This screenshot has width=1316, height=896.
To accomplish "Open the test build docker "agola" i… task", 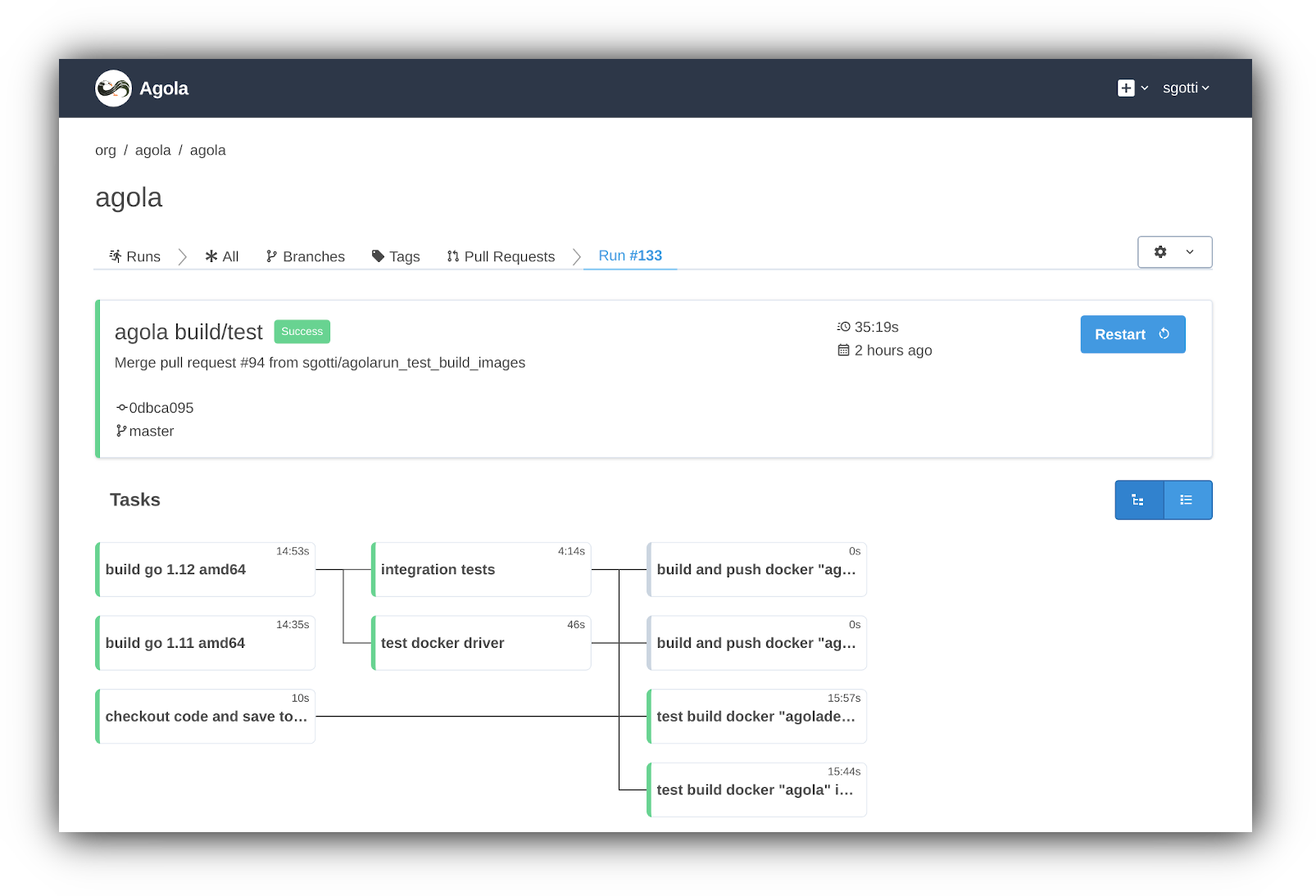I will click(x=756, y=790).
